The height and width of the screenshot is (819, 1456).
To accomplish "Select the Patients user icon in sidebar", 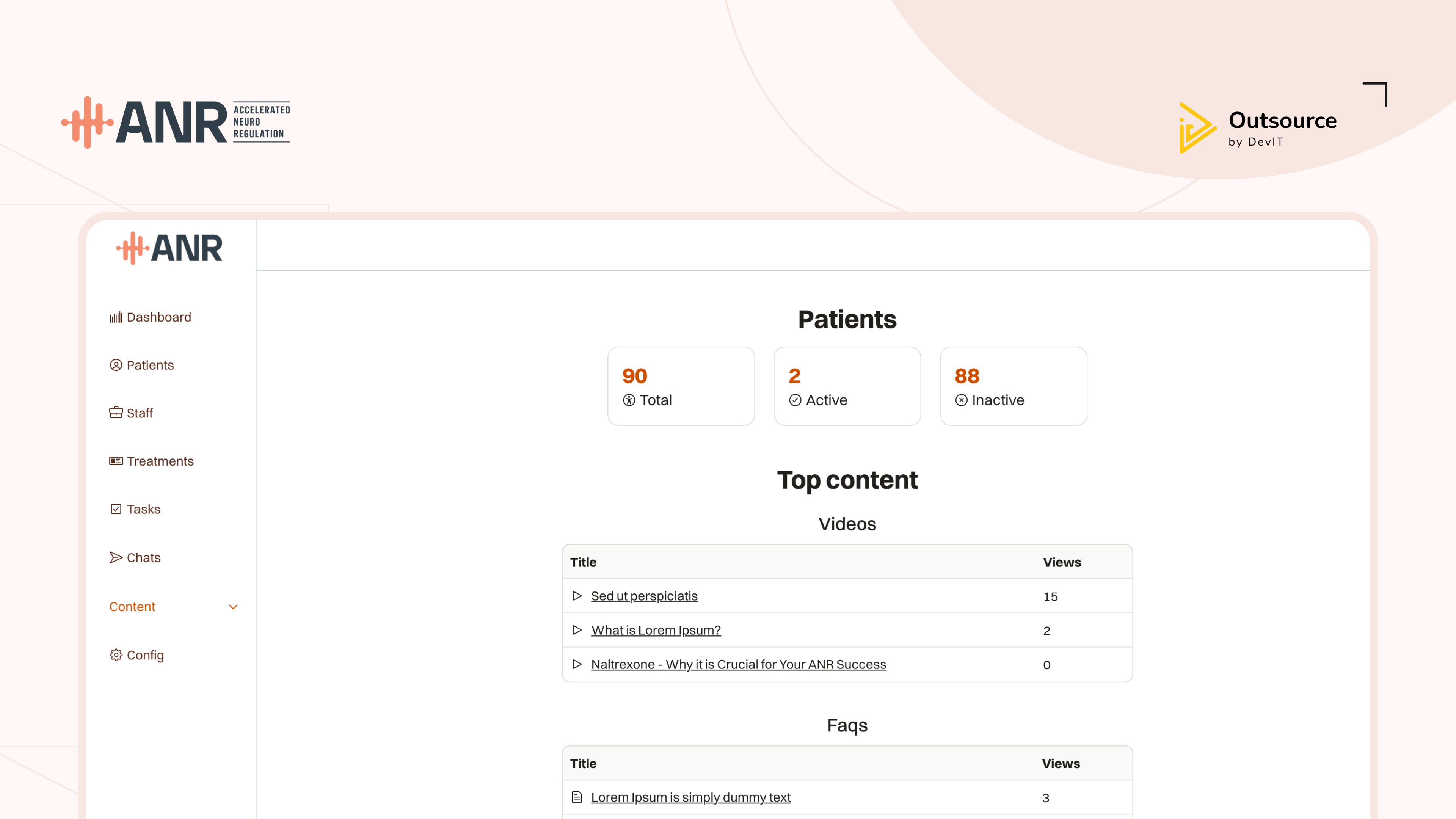I will click(116, 364).
